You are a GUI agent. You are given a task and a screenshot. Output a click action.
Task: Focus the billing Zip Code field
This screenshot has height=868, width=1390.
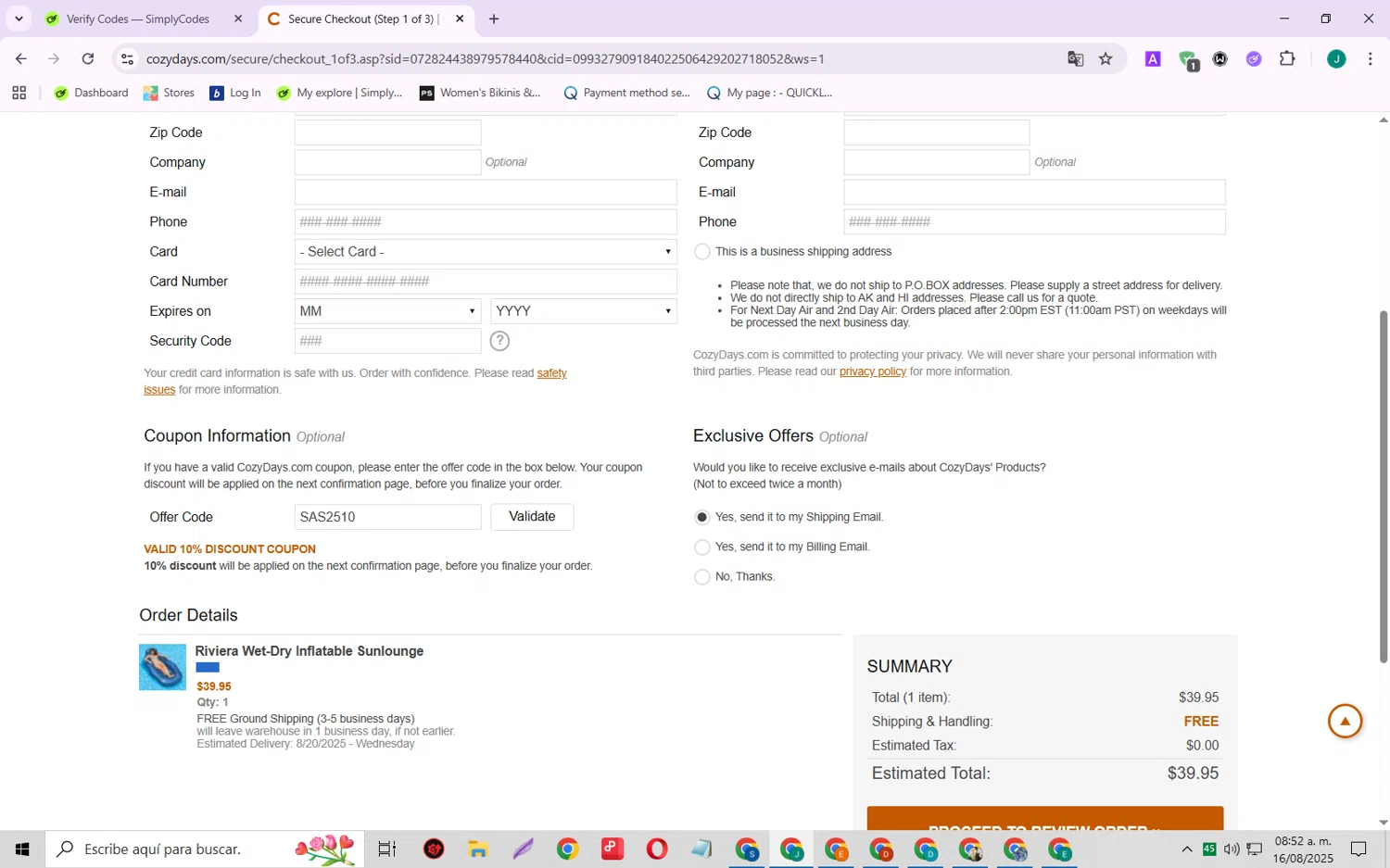(387, 132)
